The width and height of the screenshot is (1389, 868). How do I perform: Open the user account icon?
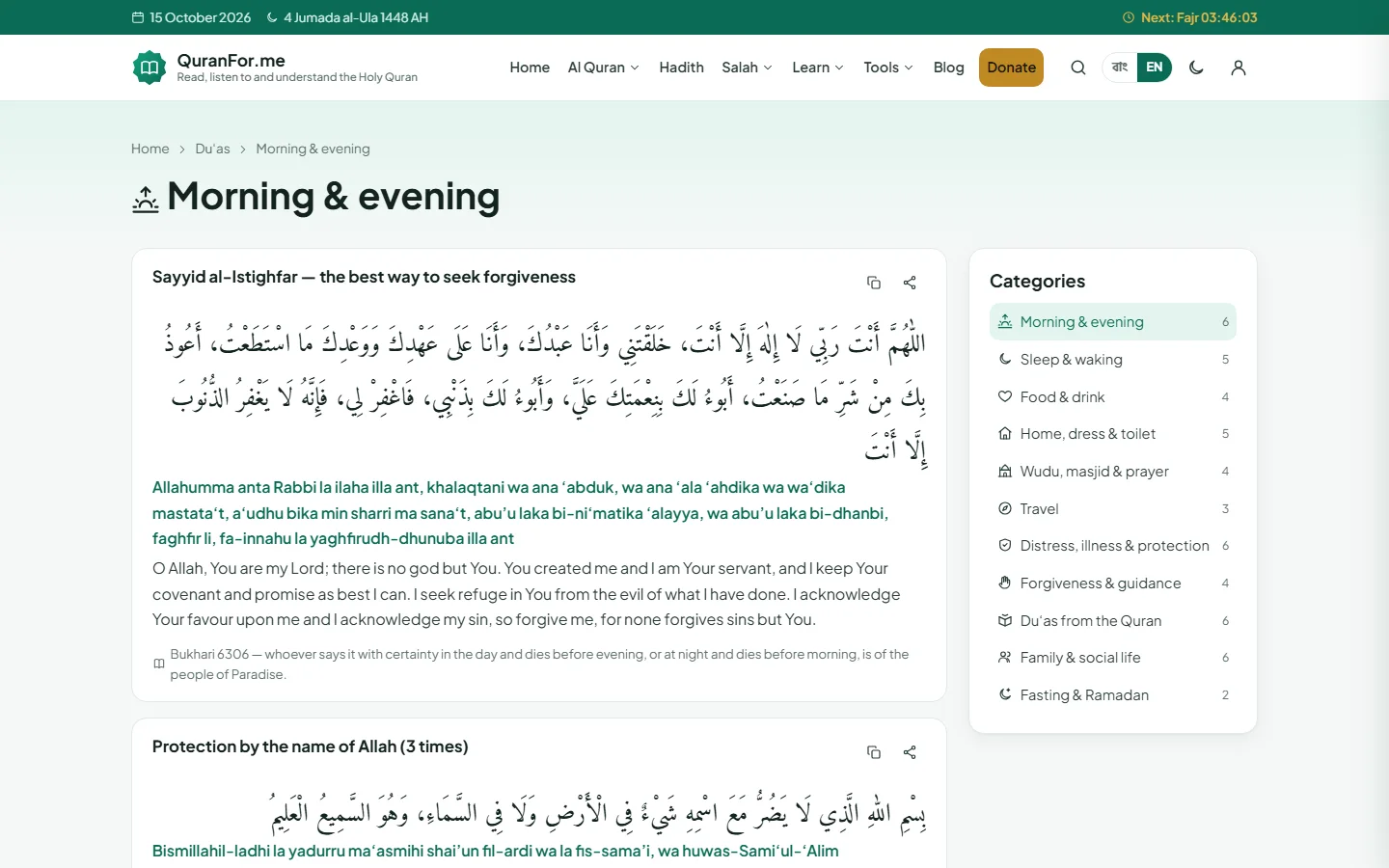(x=1239, y=68)
